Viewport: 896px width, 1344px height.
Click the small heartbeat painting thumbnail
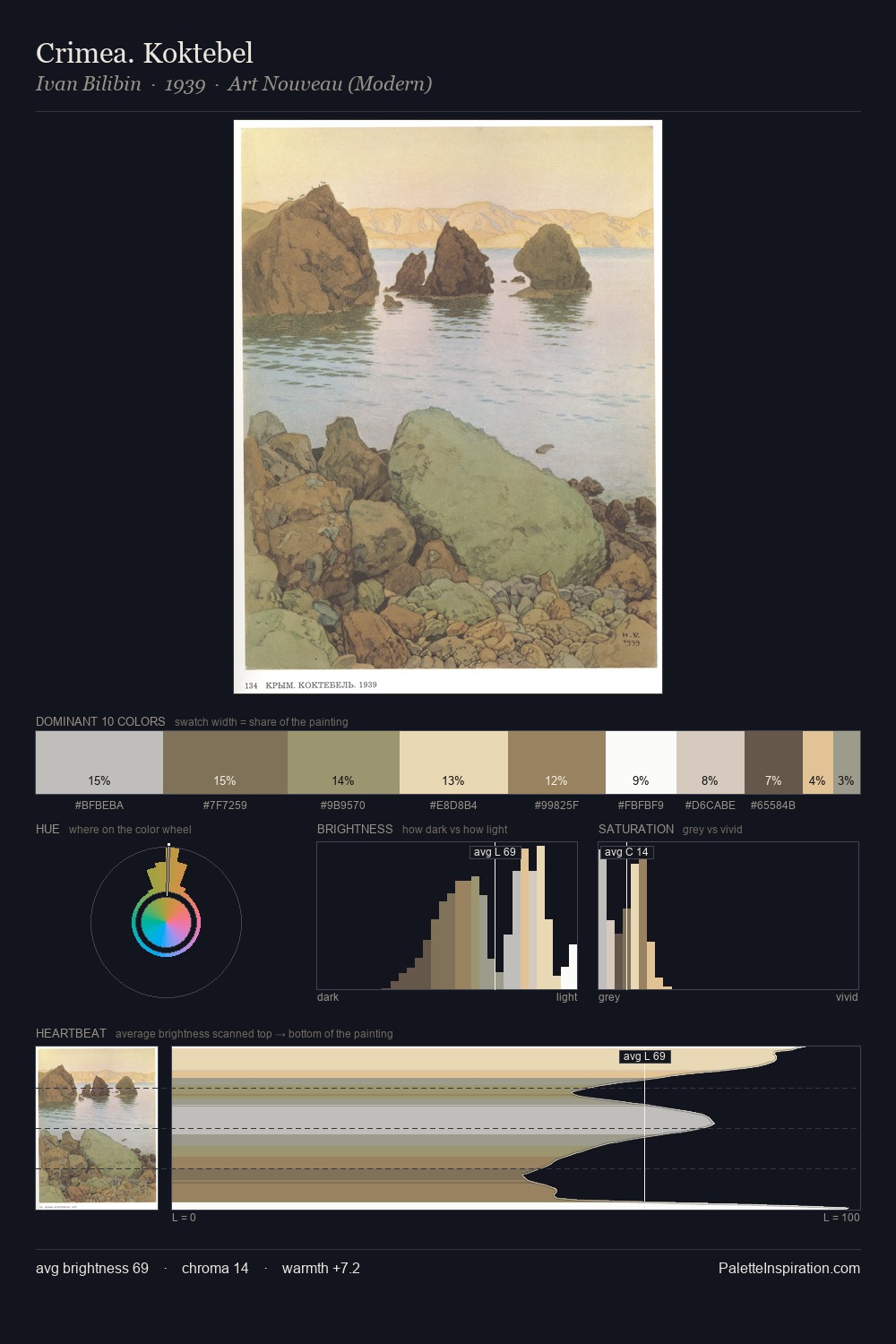pos(97,1127)
